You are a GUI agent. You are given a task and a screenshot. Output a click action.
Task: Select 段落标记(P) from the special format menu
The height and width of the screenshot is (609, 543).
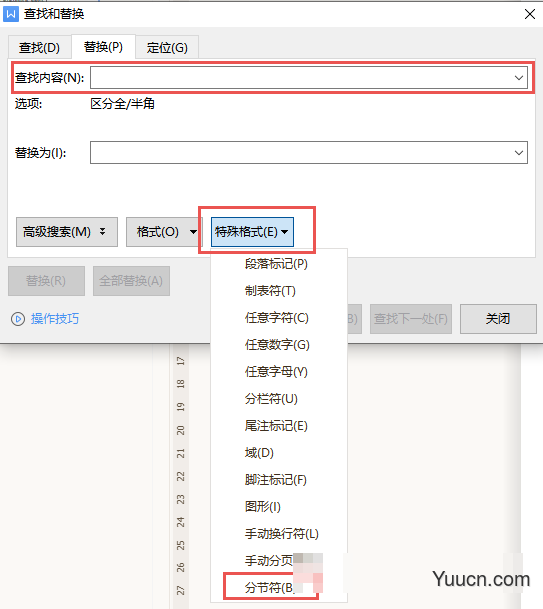click(x=278, y=264)
